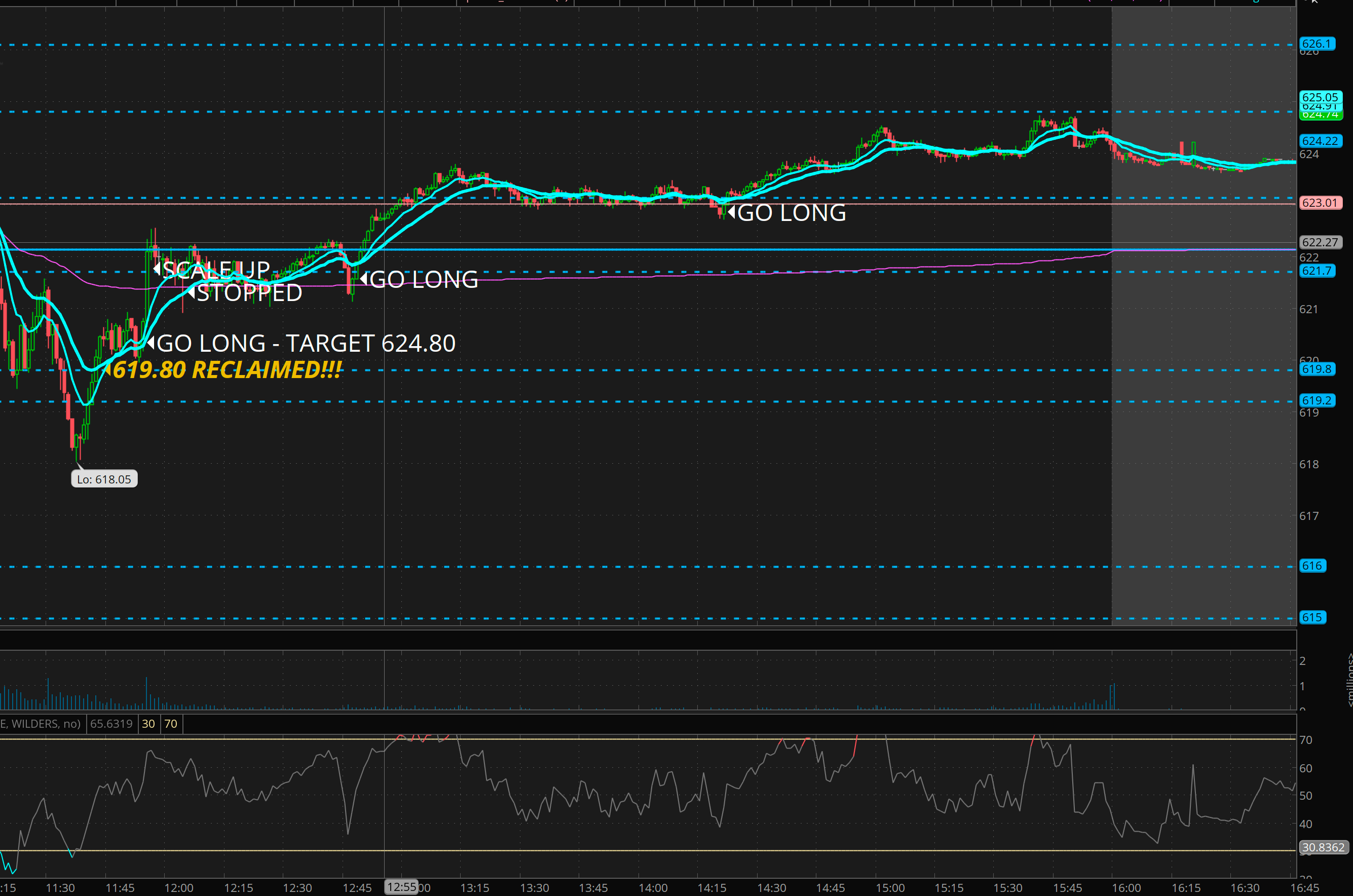
Task: Select the SCALE UP chart annotation
Action: [x=216, y=269]
